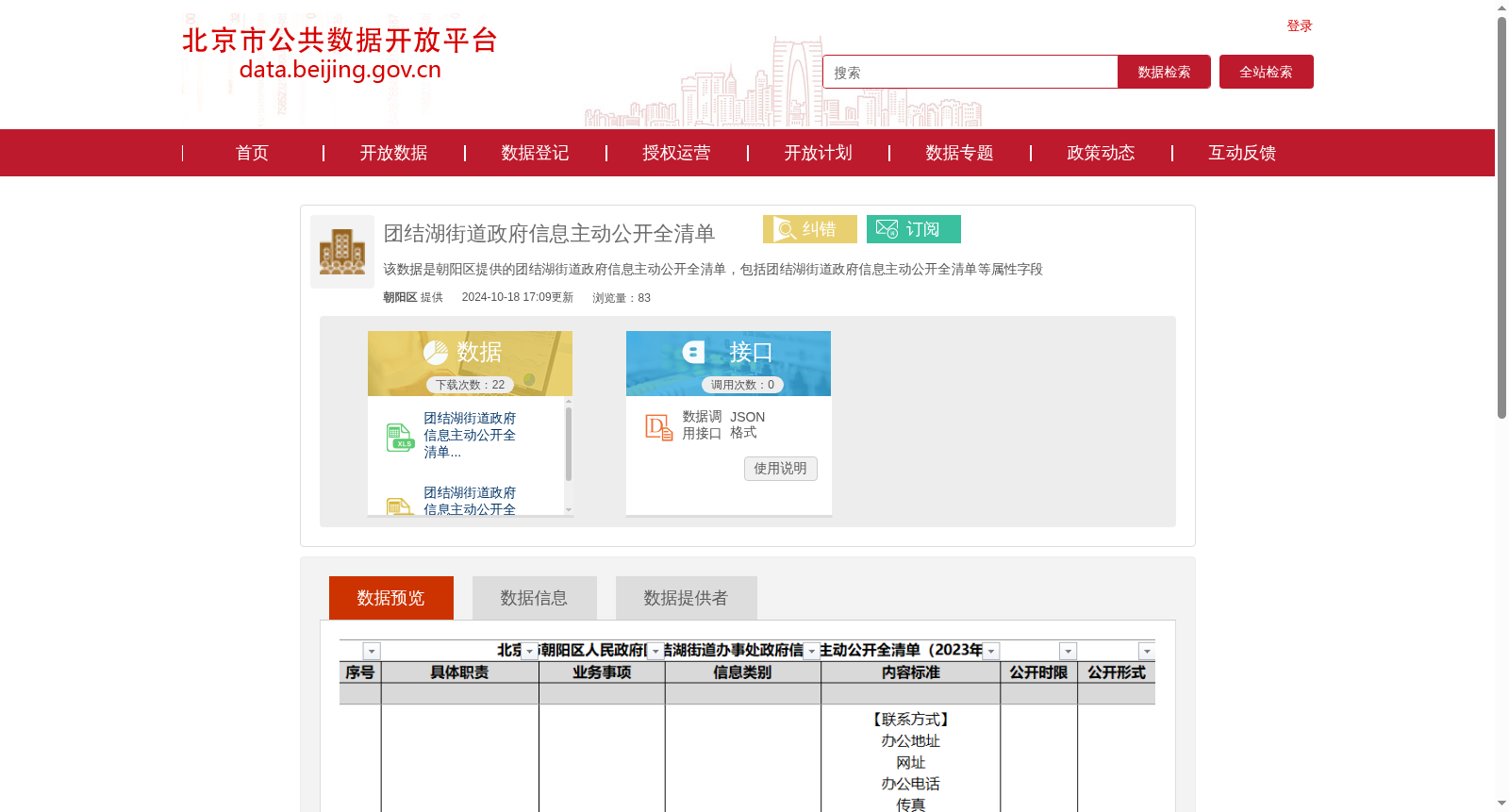Click the page vertical scrollbar thumb
1509x812 pixels.
point(1501,217)
